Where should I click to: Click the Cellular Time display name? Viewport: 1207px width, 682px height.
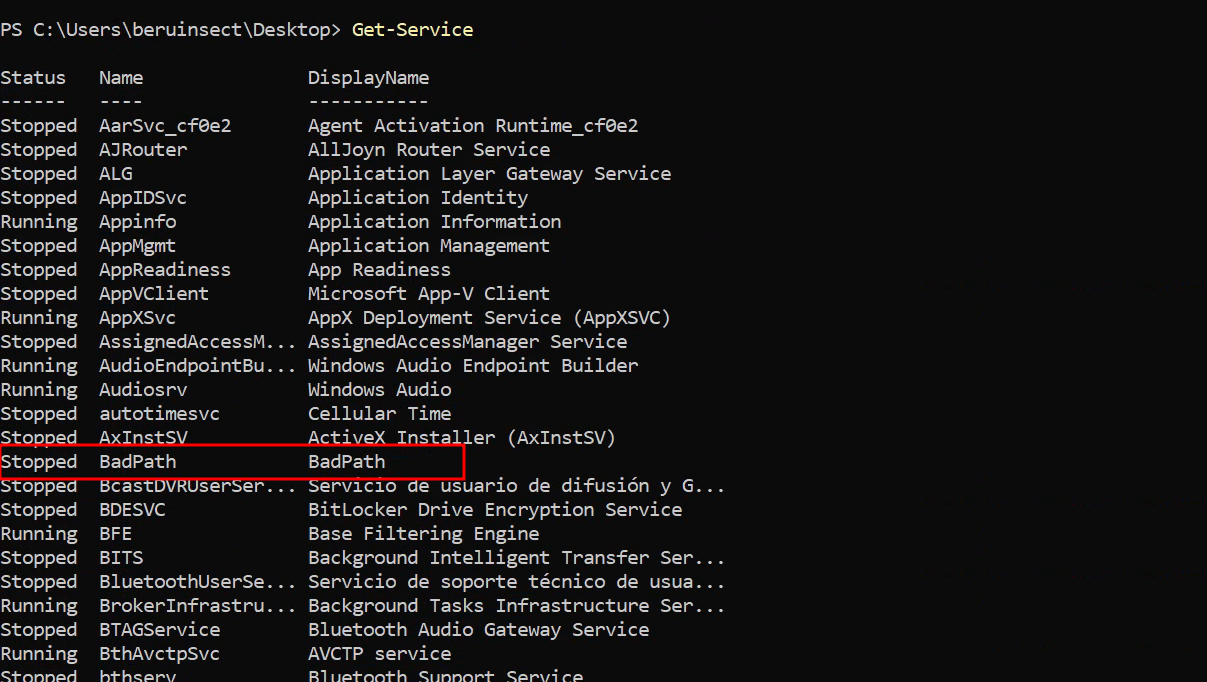[379, 414]
